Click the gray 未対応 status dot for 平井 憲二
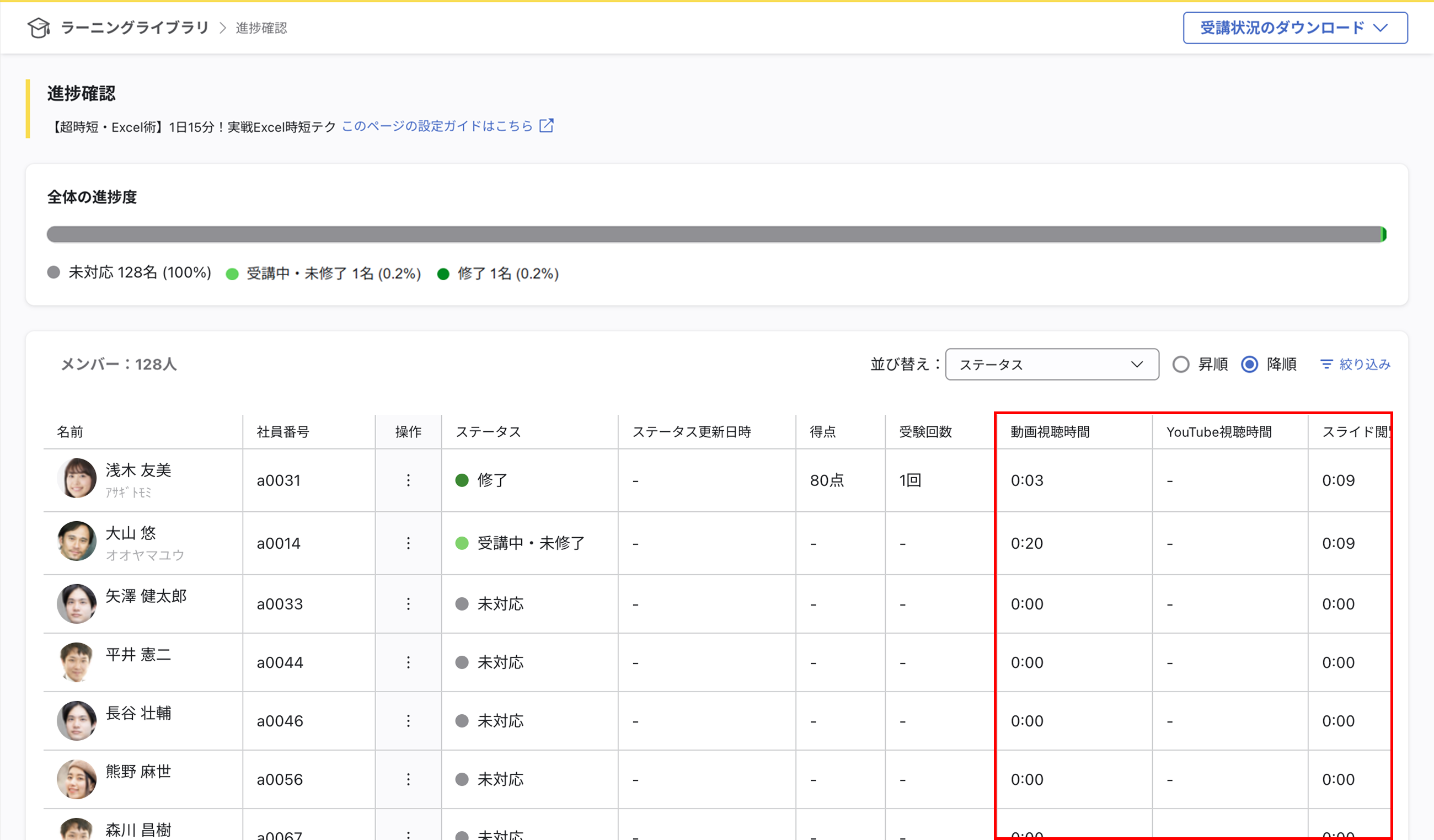 (x=462, y=662)
